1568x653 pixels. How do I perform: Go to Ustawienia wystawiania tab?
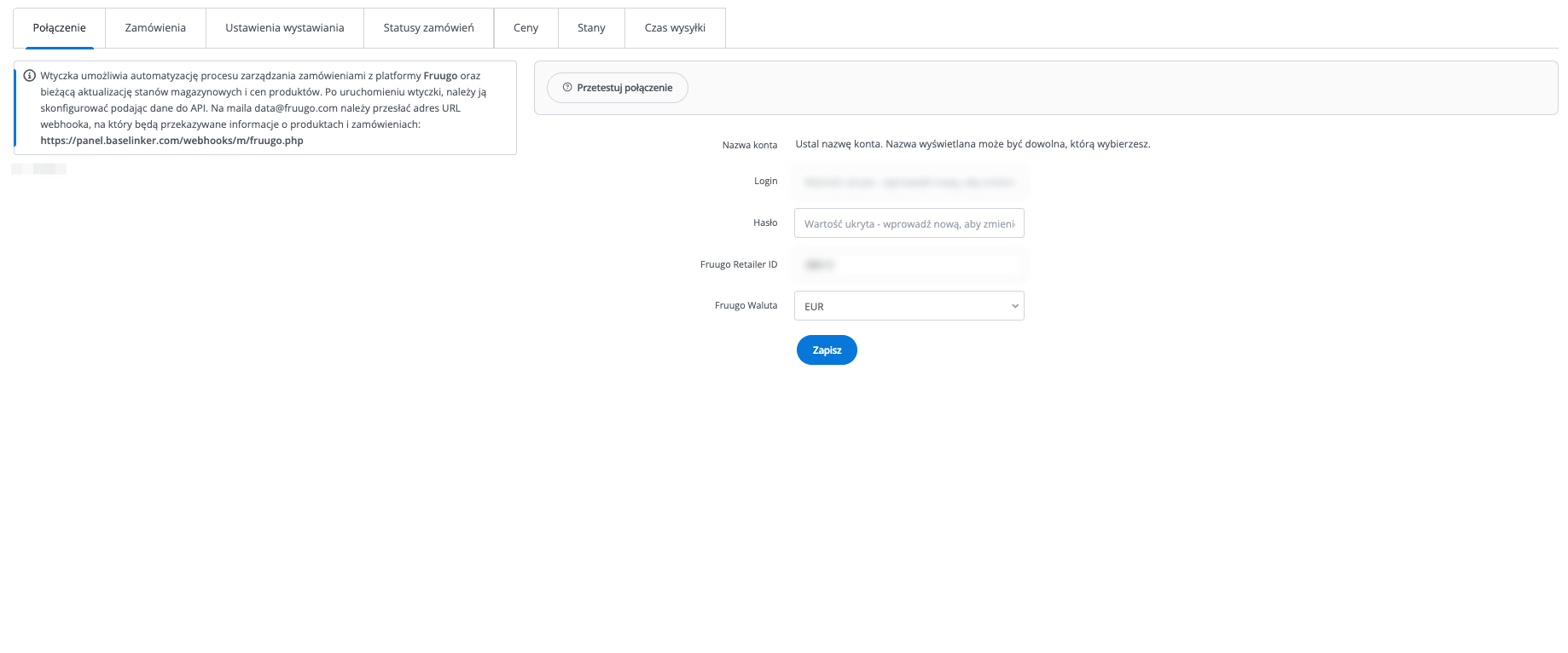(284, 28)
